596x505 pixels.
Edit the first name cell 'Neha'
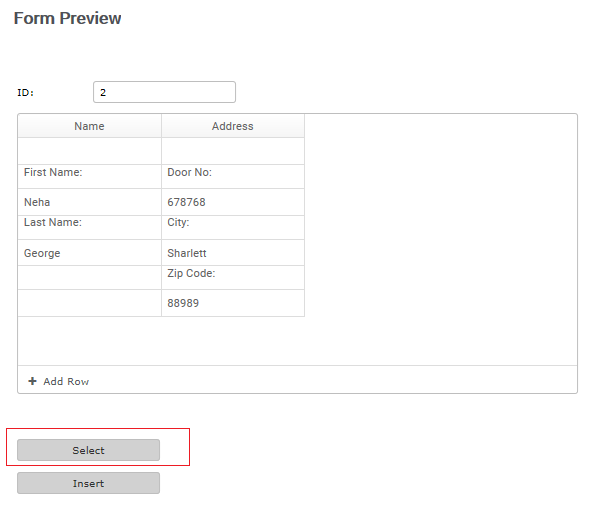(x=90, y=202)
